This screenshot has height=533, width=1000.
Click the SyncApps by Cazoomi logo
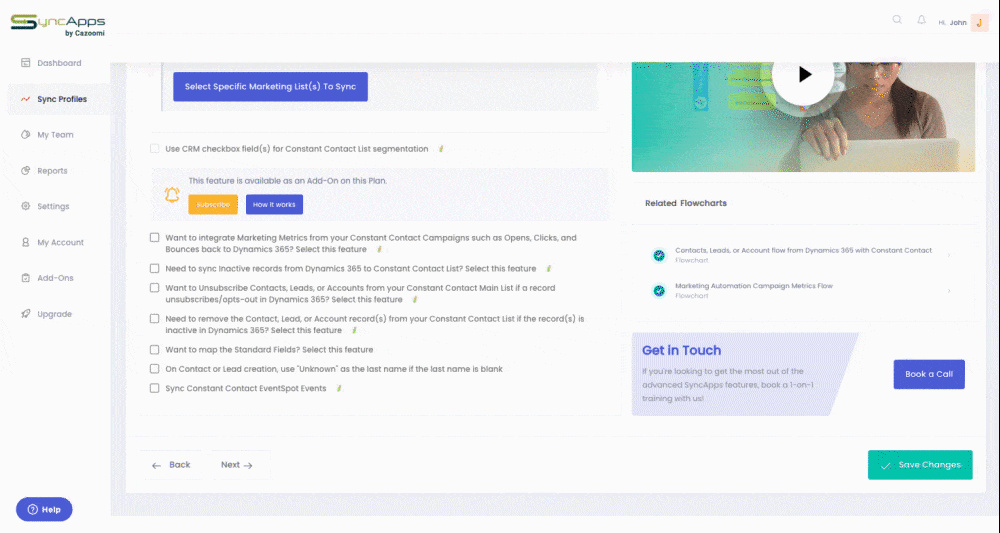pyautogui.click(x=58, y=26)
